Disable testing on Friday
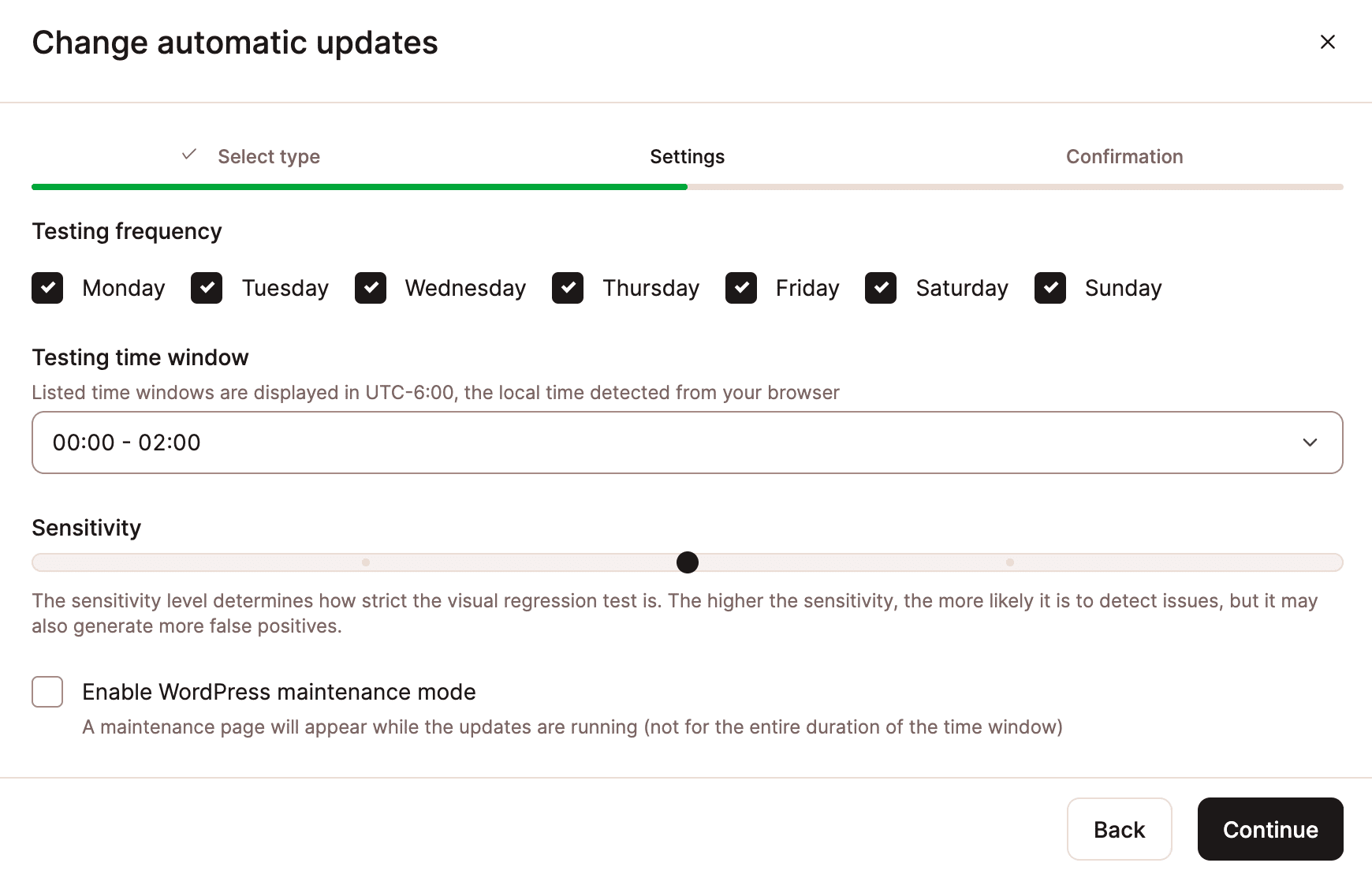Image resolution: width=1372 pixels, height=874 pixels. [x=741, y=288]
